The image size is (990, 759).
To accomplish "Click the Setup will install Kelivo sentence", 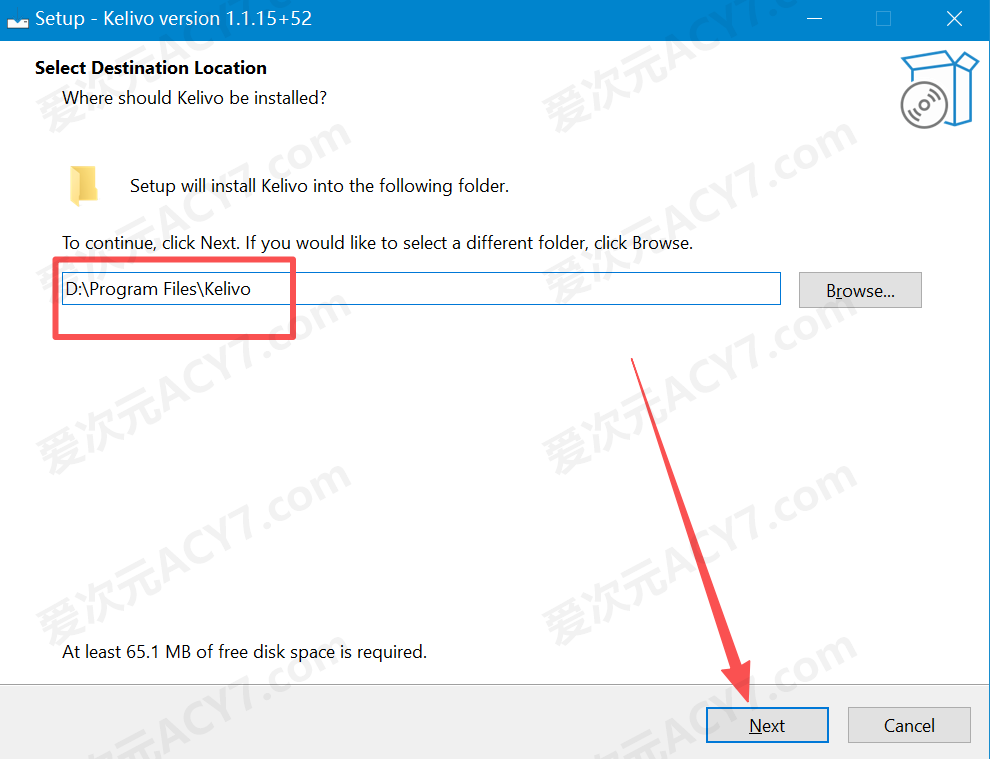I will 319,186.
